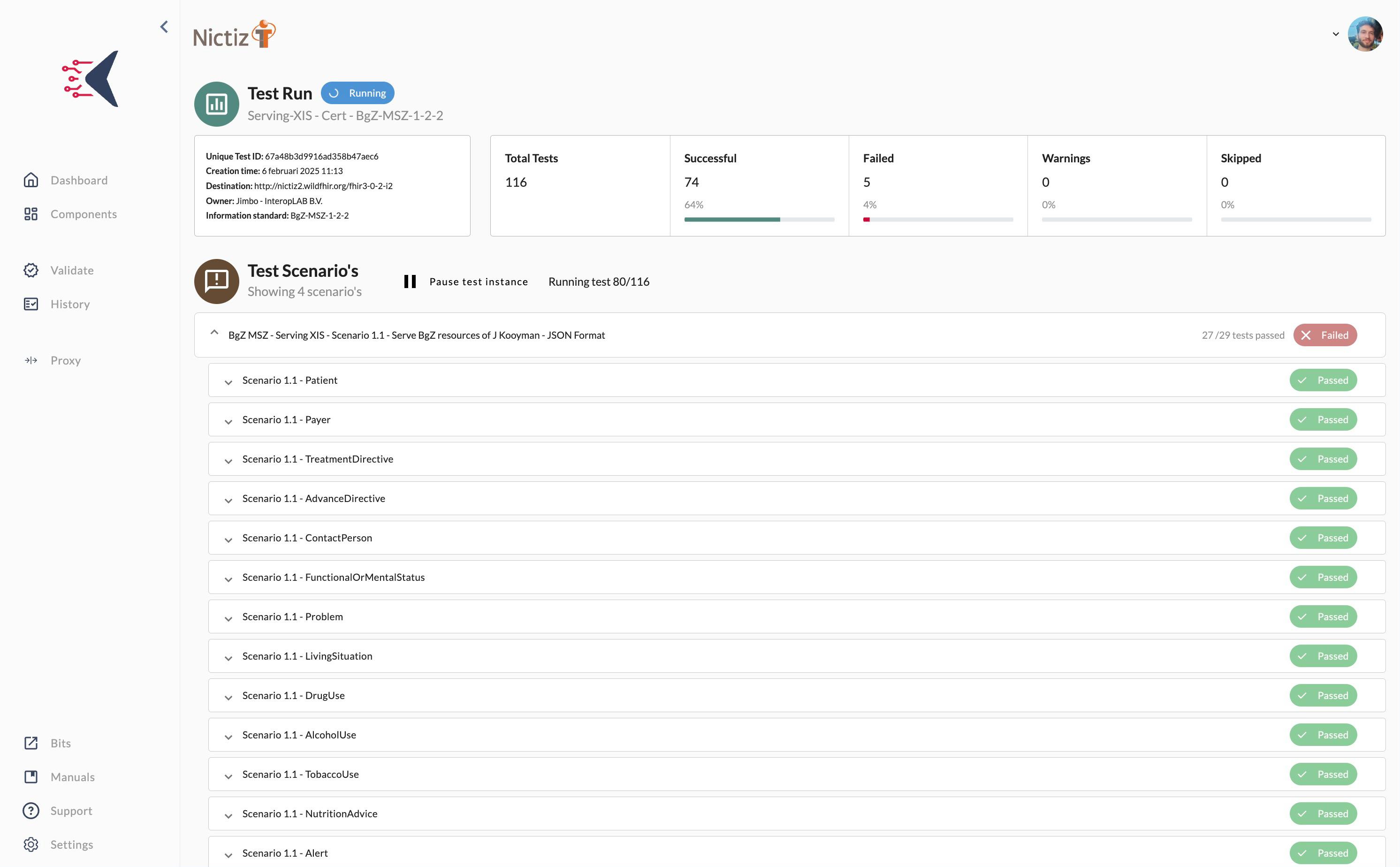Expand Scenario 1.1 - Patient details

point(229,381)
